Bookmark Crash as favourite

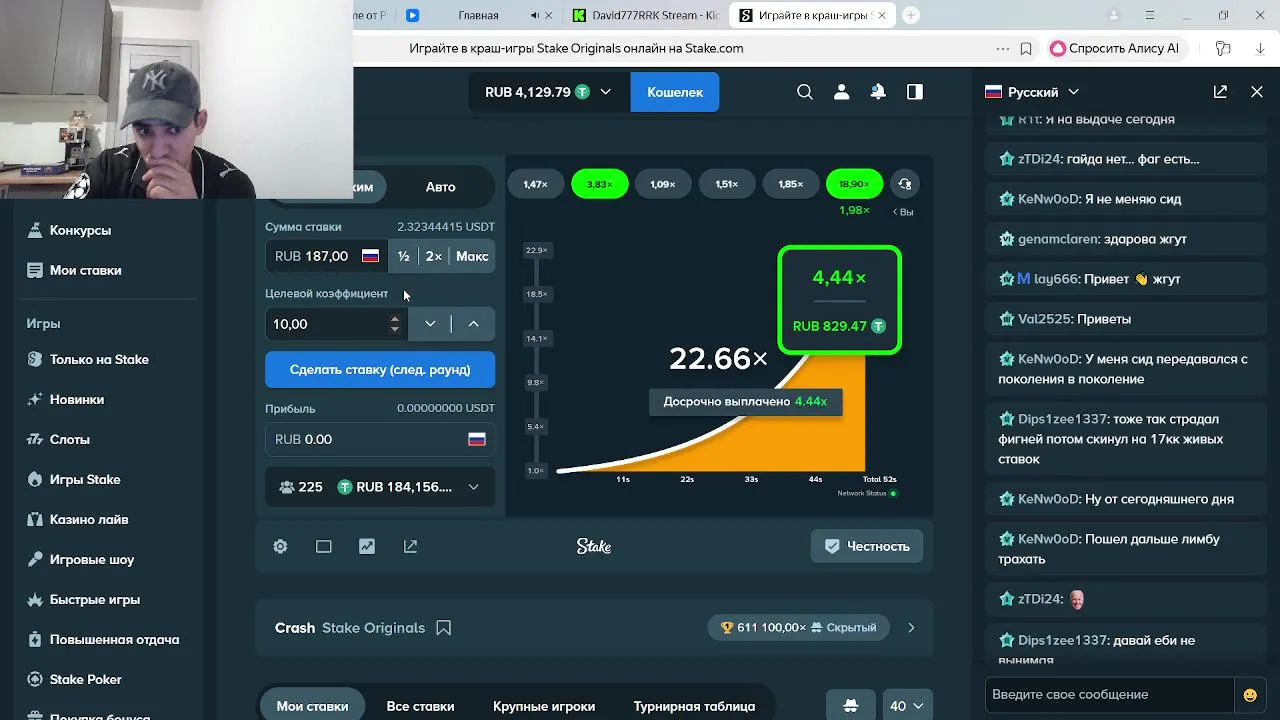click(444, 628)
